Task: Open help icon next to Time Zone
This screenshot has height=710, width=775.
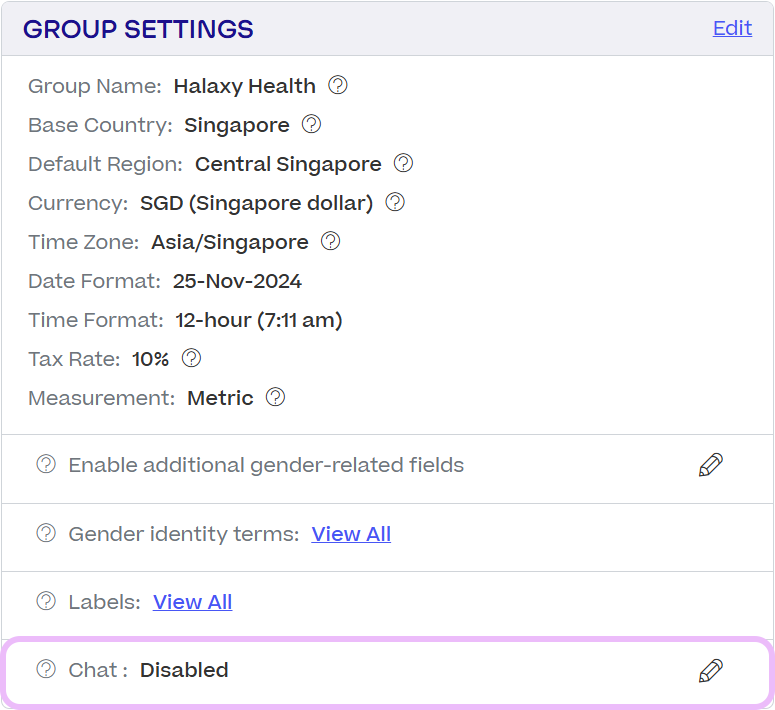Action: coord(331,241)
